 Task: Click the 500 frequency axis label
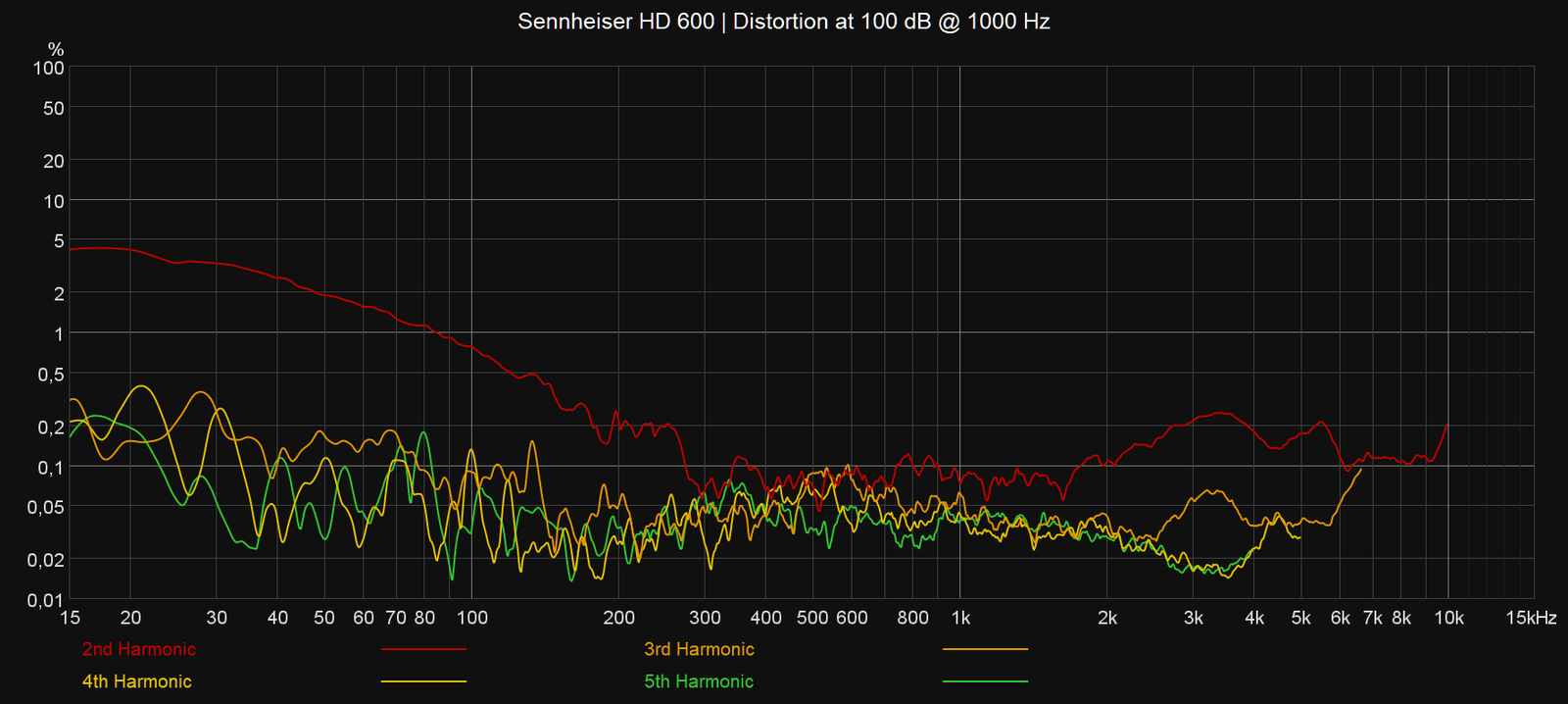point(812,618)
